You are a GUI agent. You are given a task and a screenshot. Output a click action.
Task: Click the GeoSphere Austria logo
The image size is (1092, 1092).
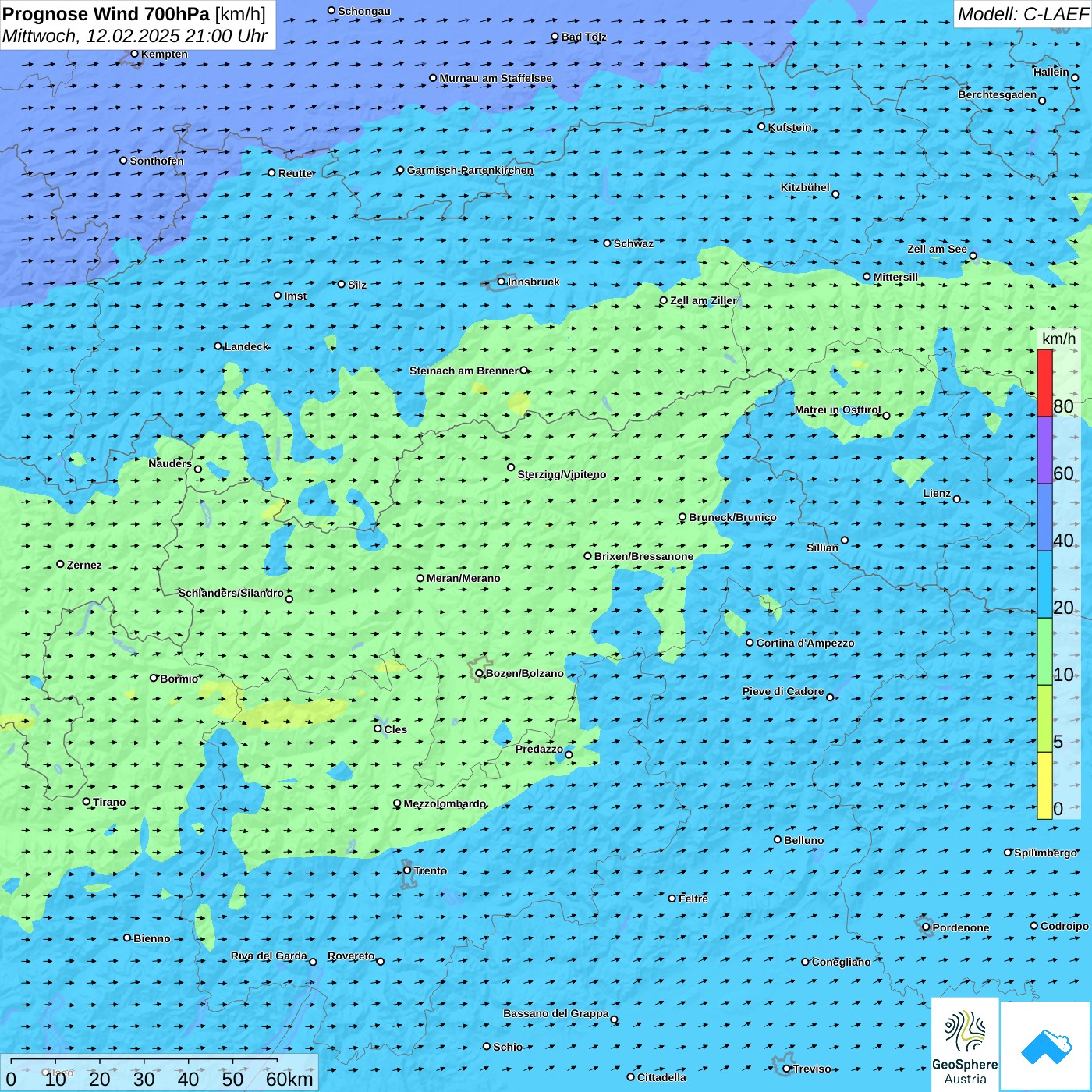[965, 1045]
